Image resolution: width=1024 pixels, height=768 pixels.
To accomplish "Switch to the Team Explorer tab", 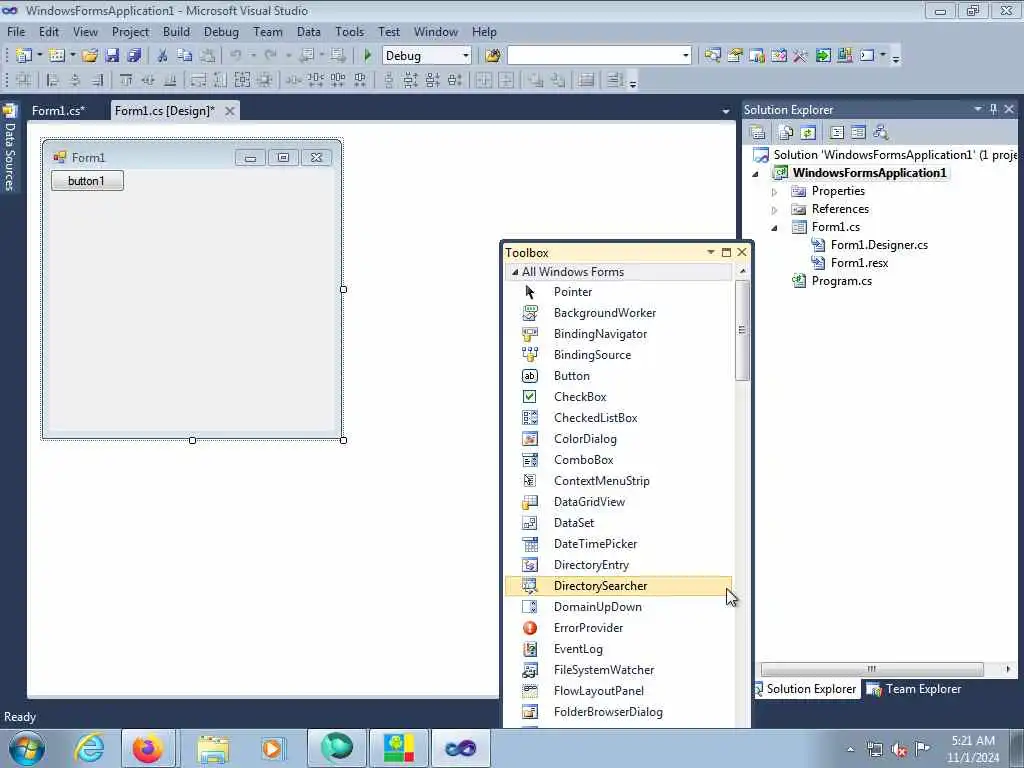I will 914,689.
